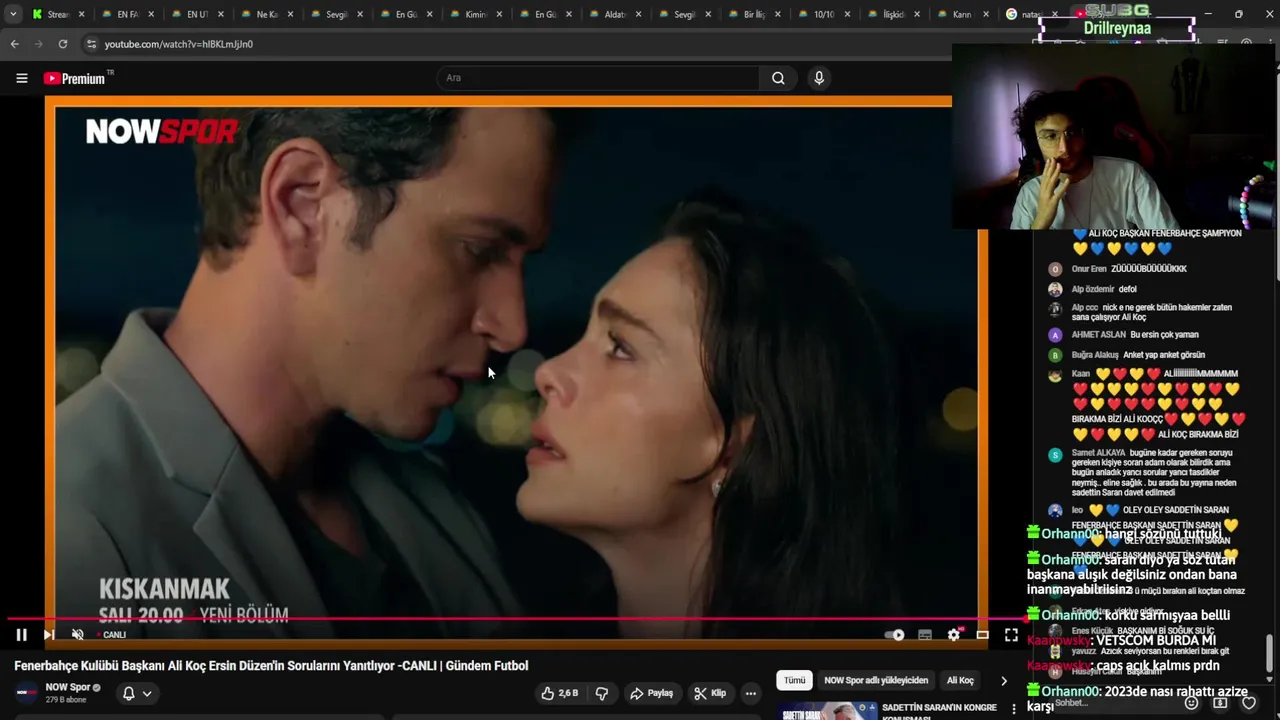This screenshot has height=720, width=1280.
Task: Toggle the autoplay switch in player
Action: tap(895, 635)
